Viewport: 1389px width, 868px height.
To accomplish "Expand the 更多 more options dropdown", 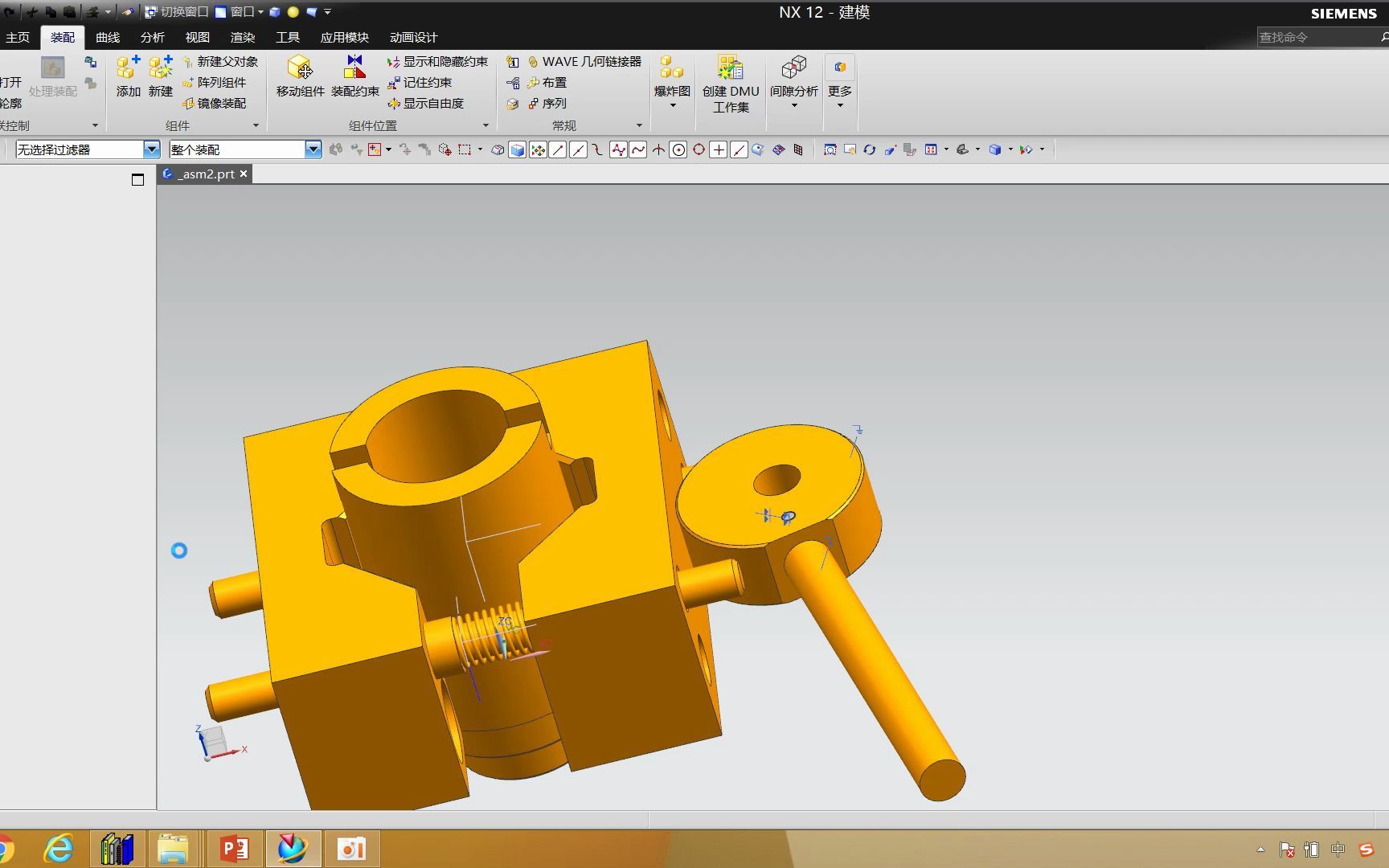I will click(840, 80).
